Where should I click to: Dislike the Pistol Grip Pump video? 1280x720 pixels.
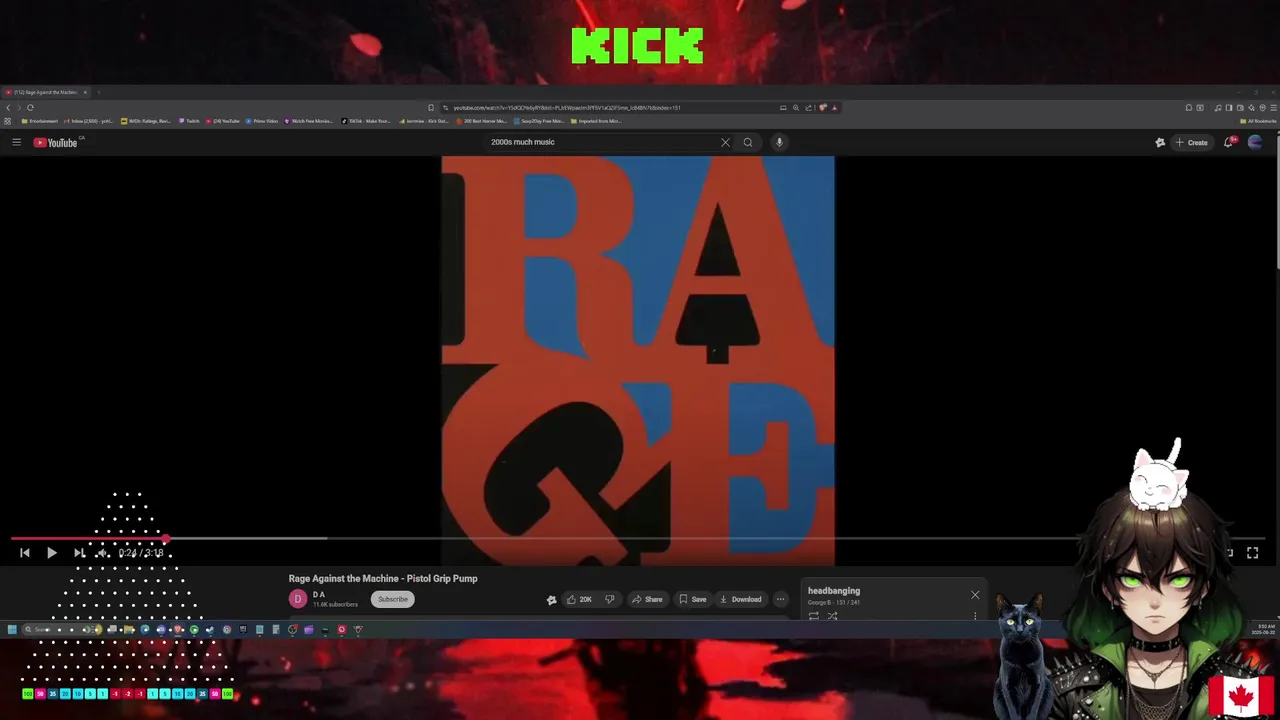(610, 599)
